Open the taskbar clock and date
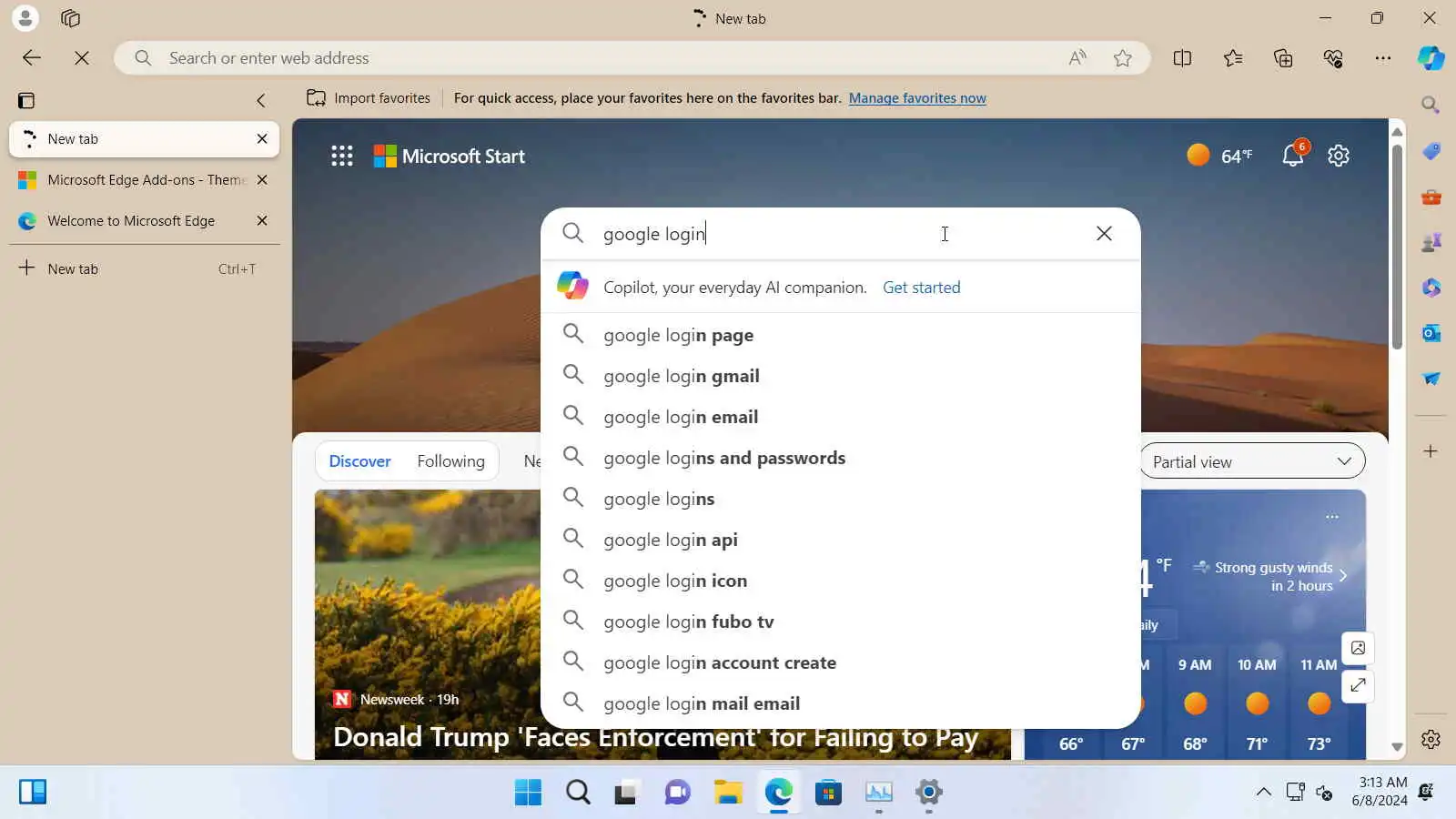This screenshot has height=819, width=1456. click(x=1380, y=792)
